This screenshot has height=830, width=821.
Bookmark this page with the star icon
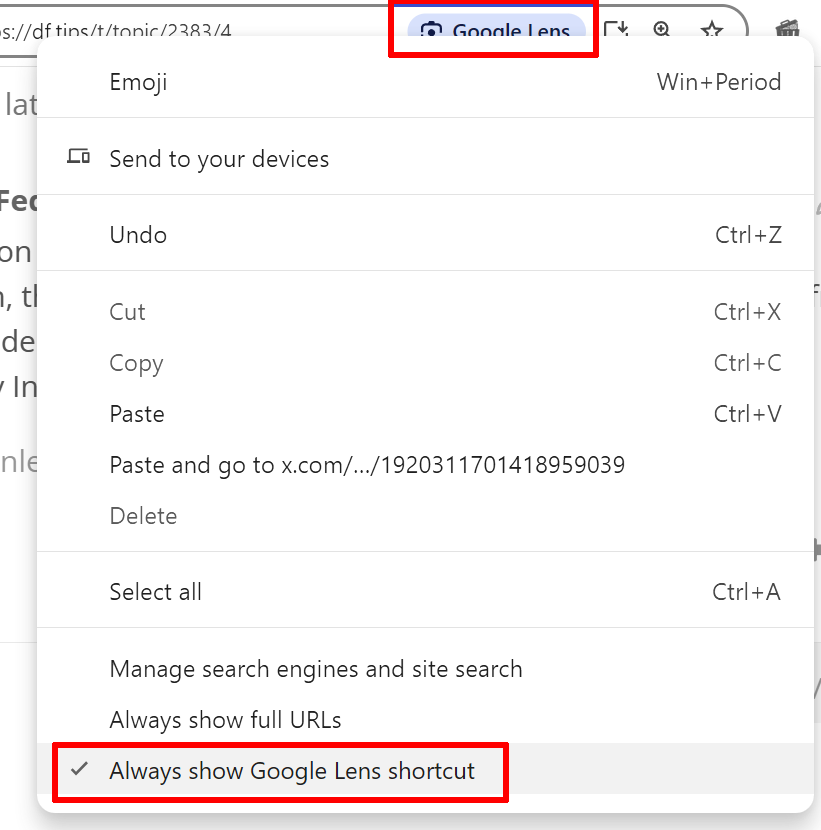pos(711,30)
